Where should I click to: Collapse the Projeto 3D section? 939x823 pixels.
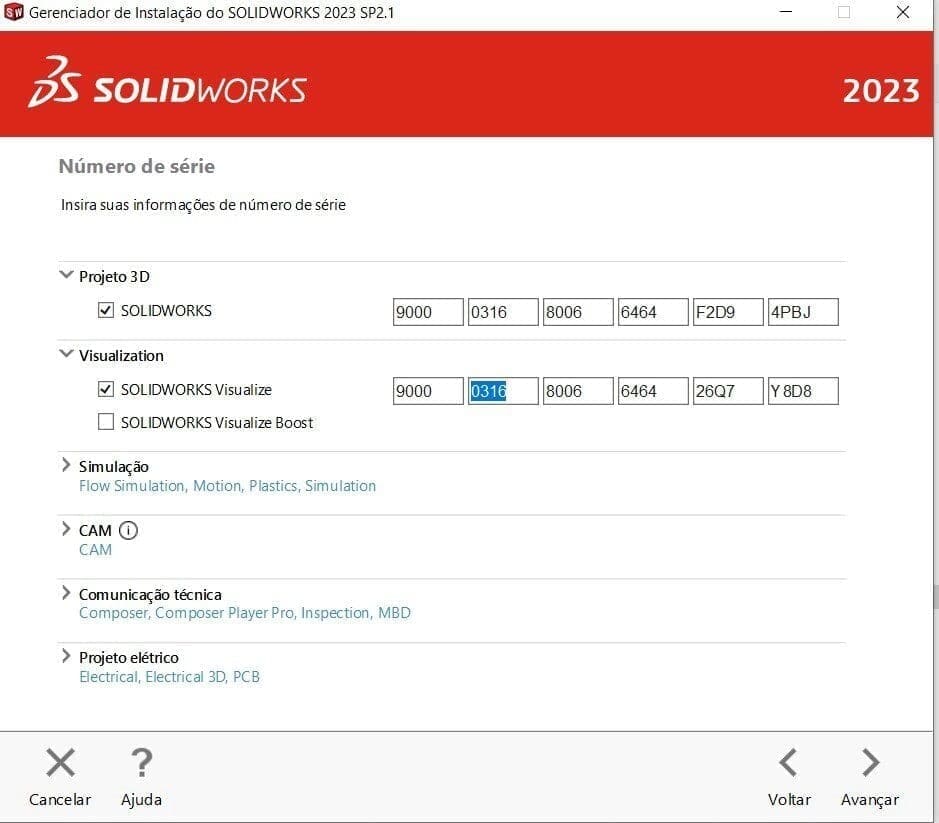(x=66, y=275)
